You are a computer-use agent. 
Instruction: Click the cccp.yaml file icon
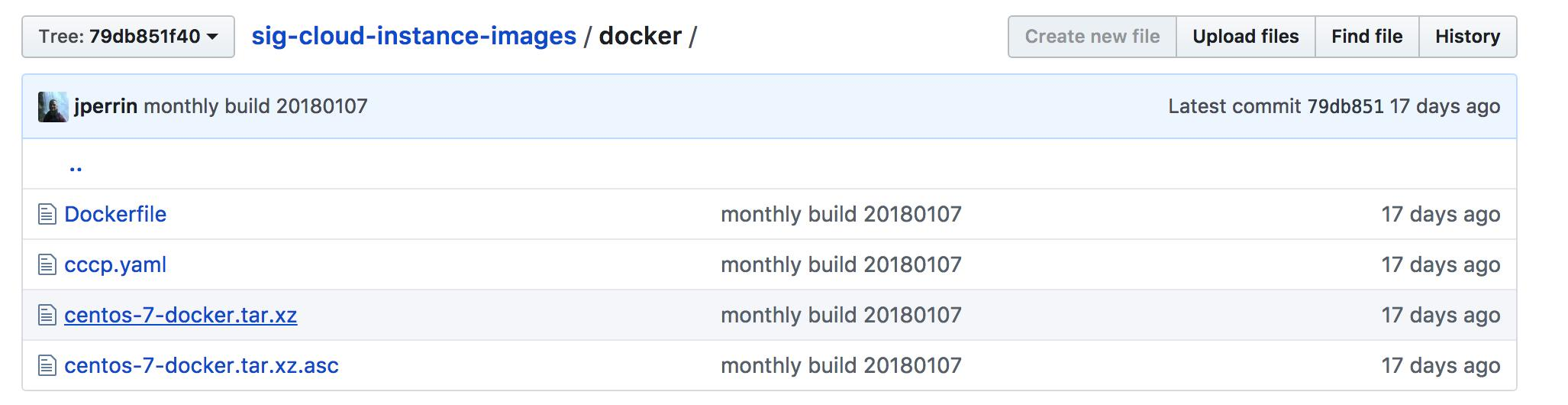pyautogui.click(x=47, y=265)
